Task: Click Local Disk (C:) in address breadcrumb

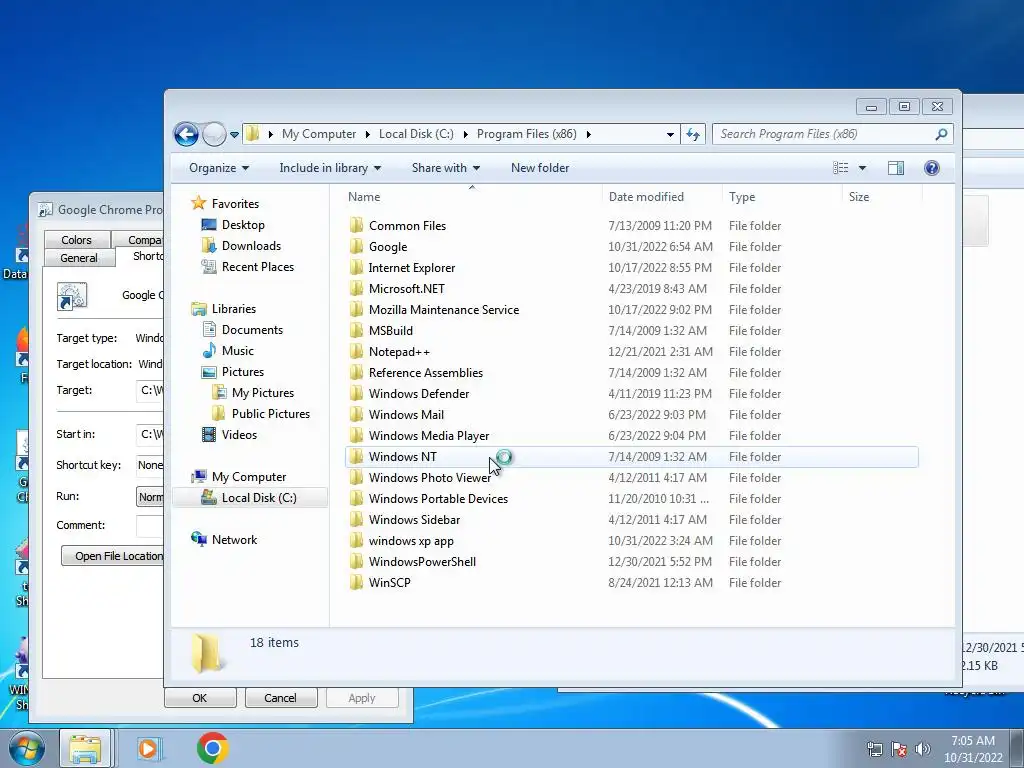Action: pos(416,134)
